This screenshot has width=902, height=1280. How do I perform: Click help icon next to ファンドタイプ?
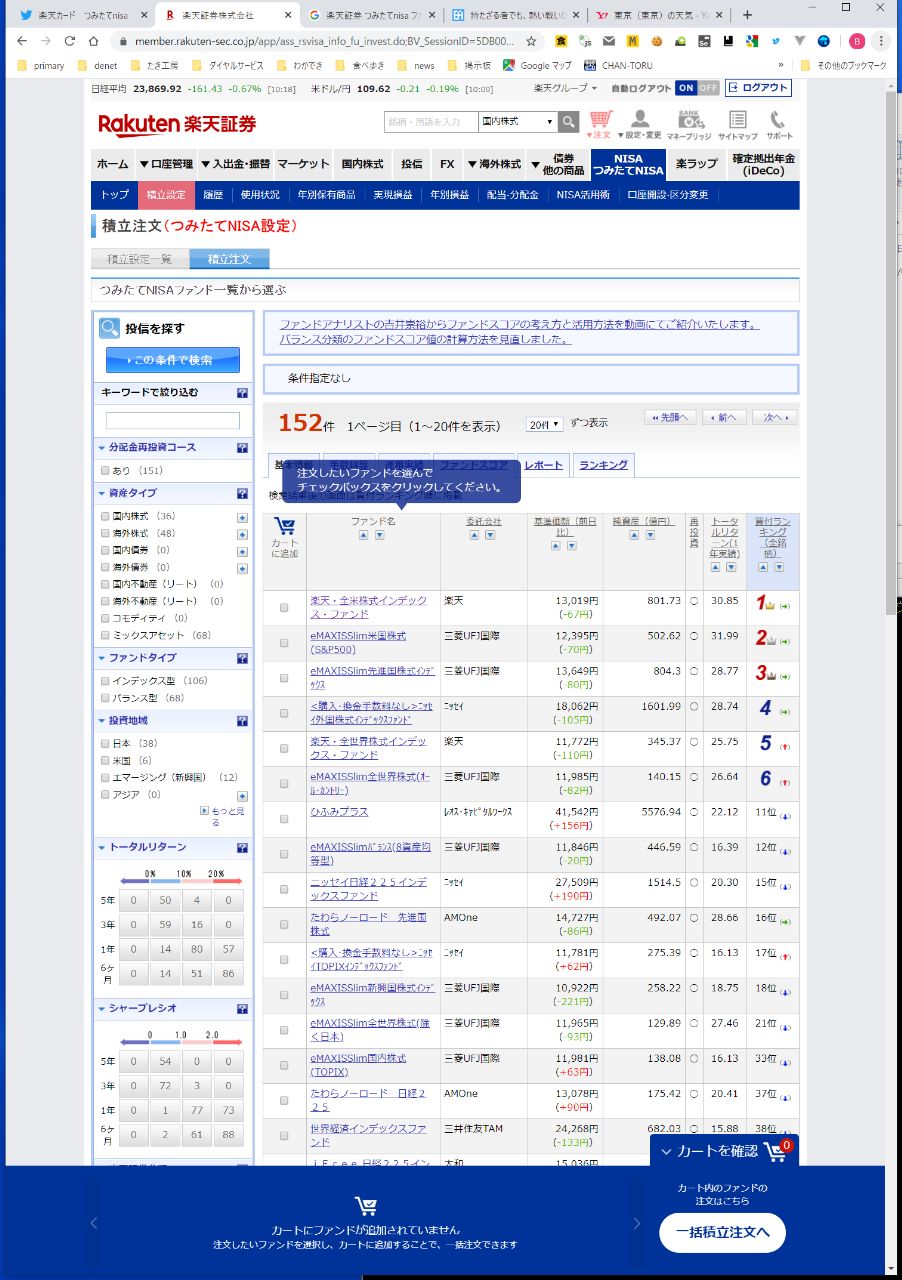(242, 658)
